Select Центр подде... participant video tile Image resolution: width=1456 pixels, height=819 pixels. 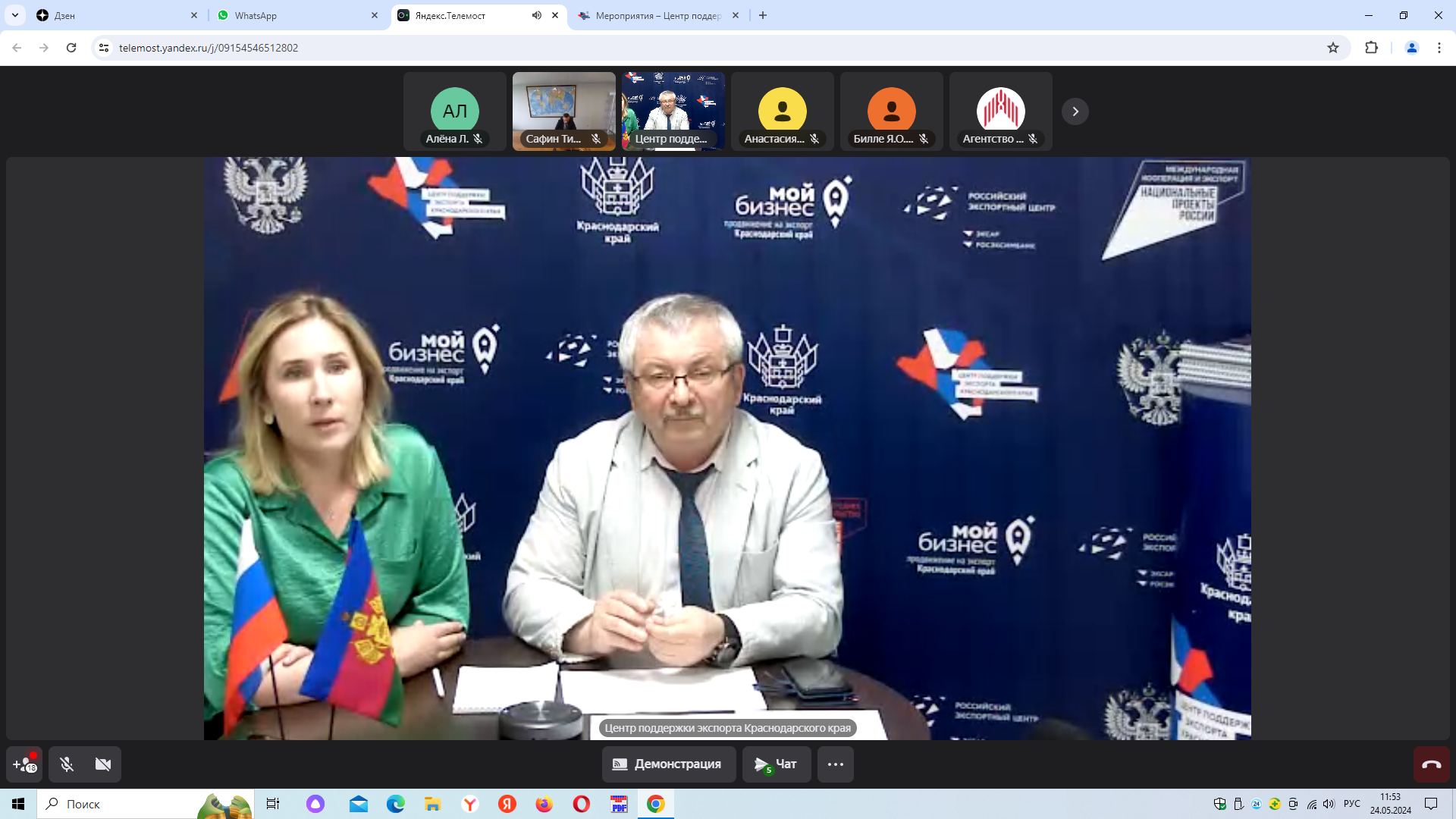[673, 111]
